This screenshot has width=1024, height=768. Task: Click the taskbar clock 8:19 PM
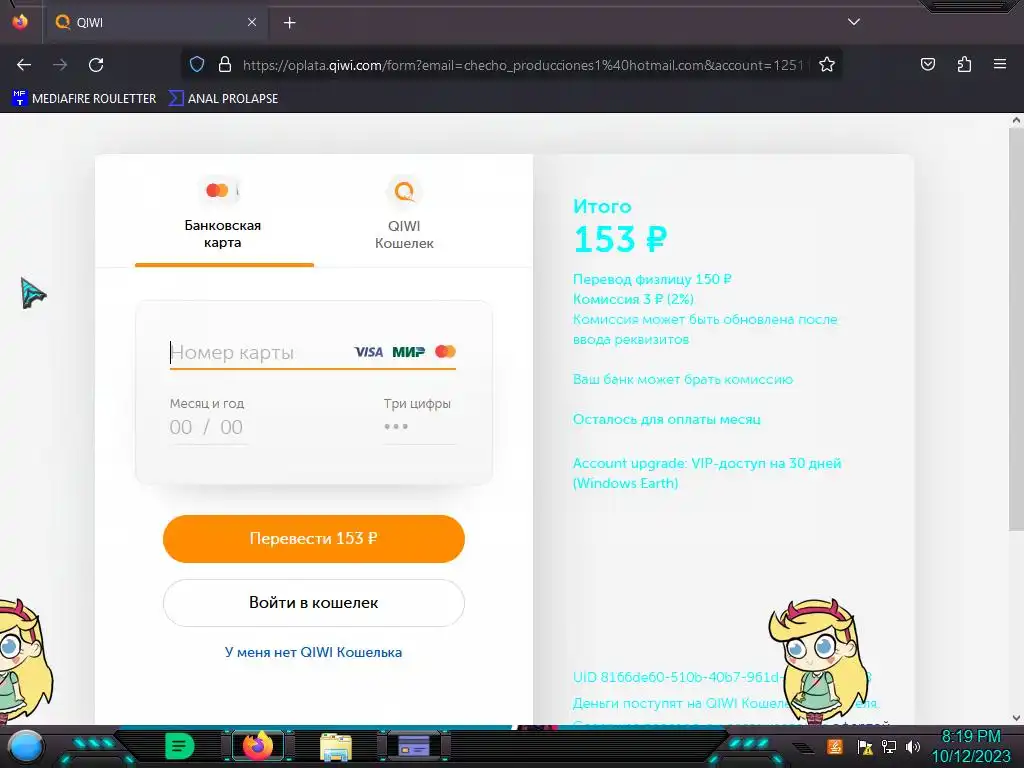coord(970,737)
